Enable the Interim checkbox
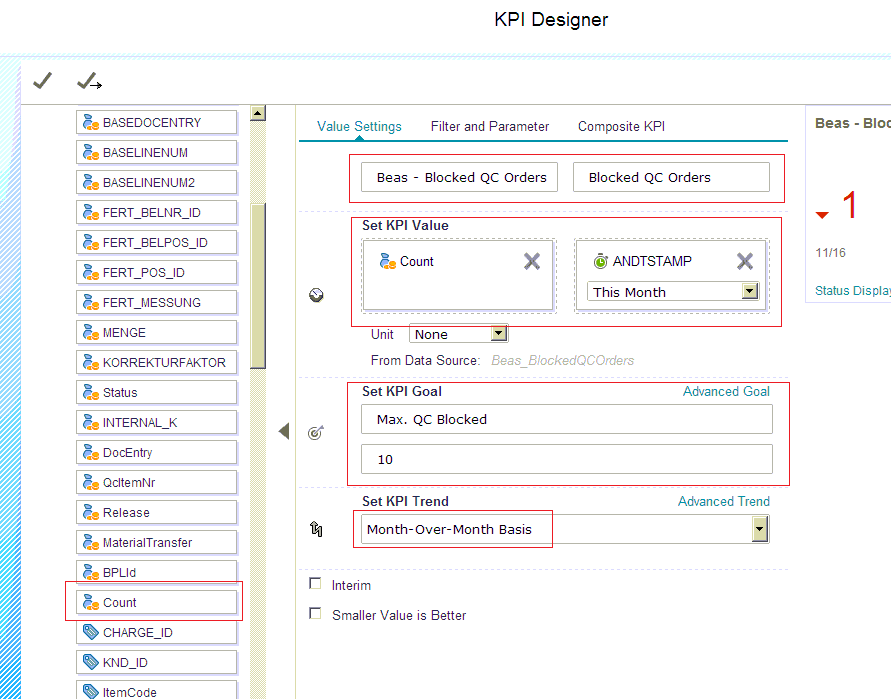This screenshot has width=891, height=699. 315,583
